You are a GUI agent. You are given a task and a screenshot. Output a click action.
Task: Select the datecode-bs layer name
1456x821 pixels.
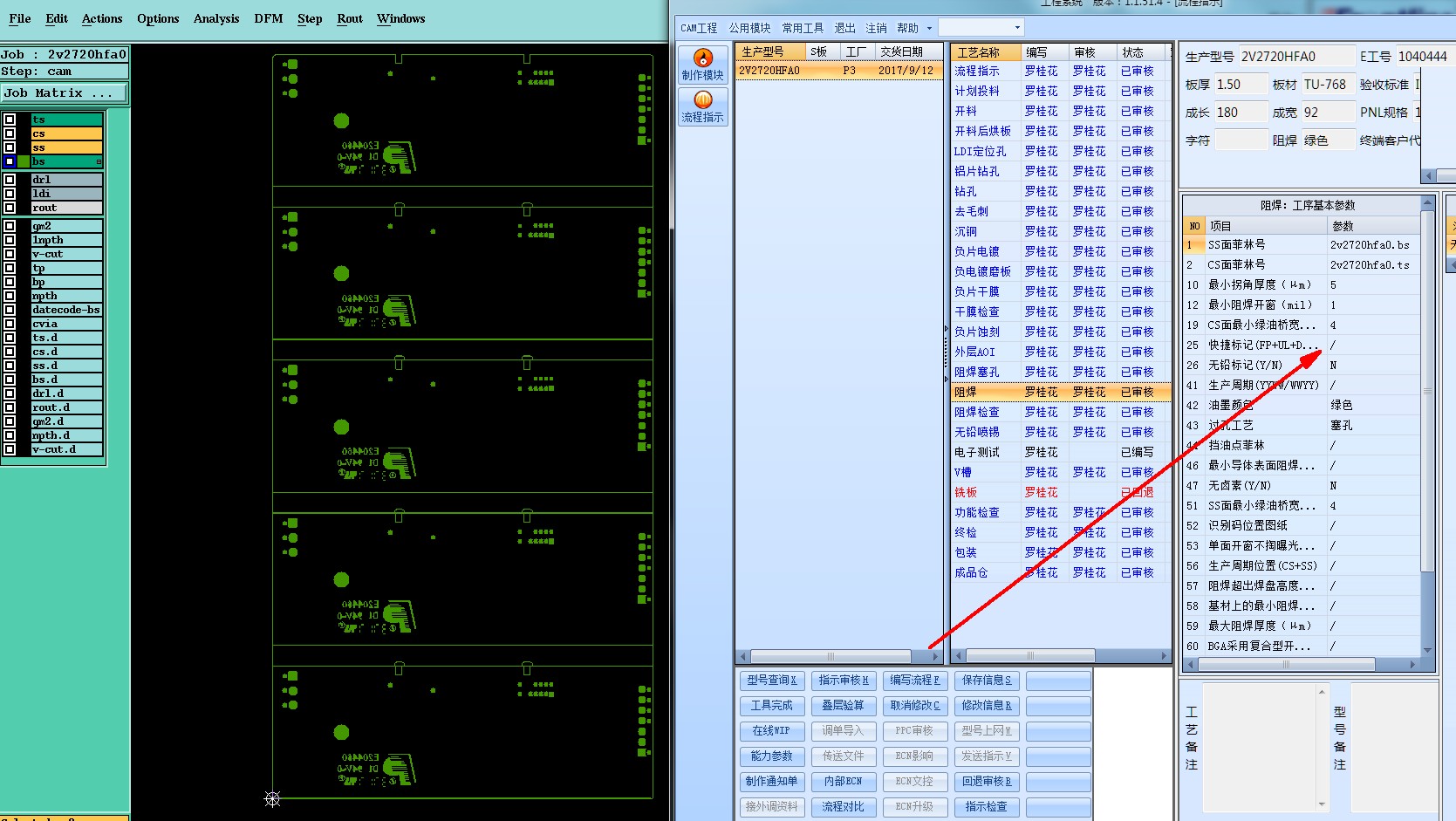(x=66, y=310)
